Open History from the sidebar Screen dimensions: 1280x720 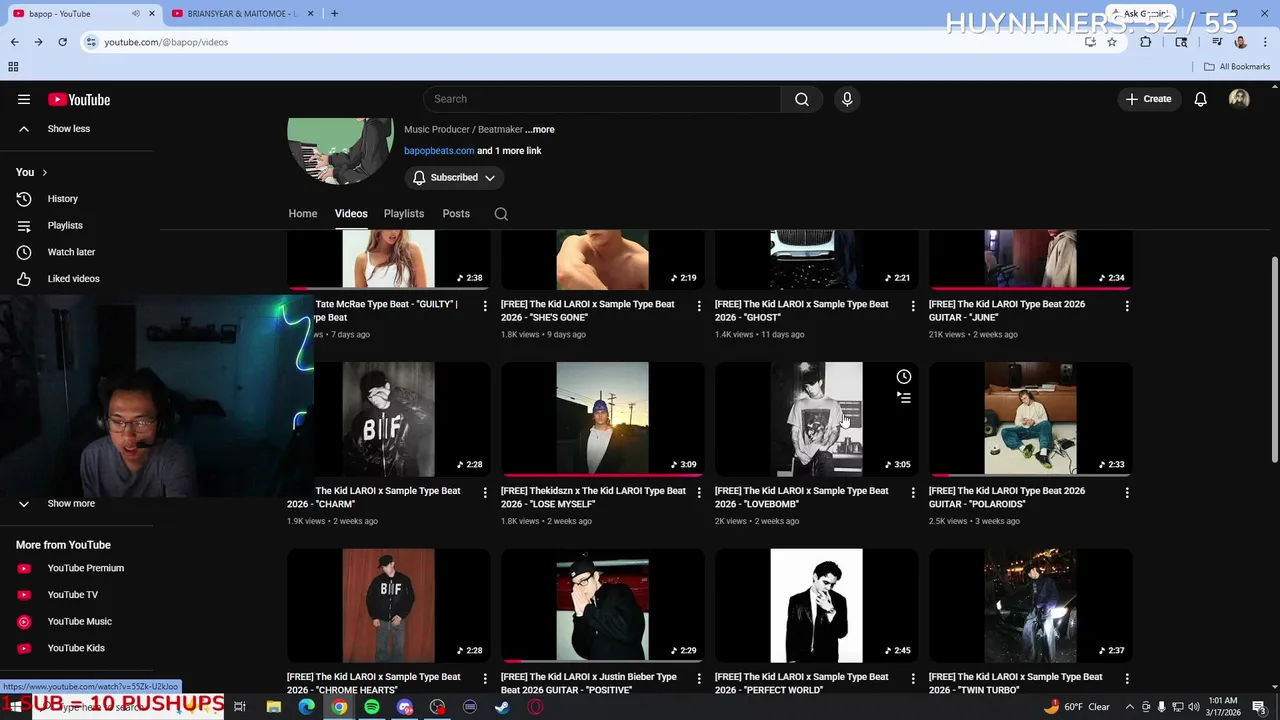pos(62,199)
